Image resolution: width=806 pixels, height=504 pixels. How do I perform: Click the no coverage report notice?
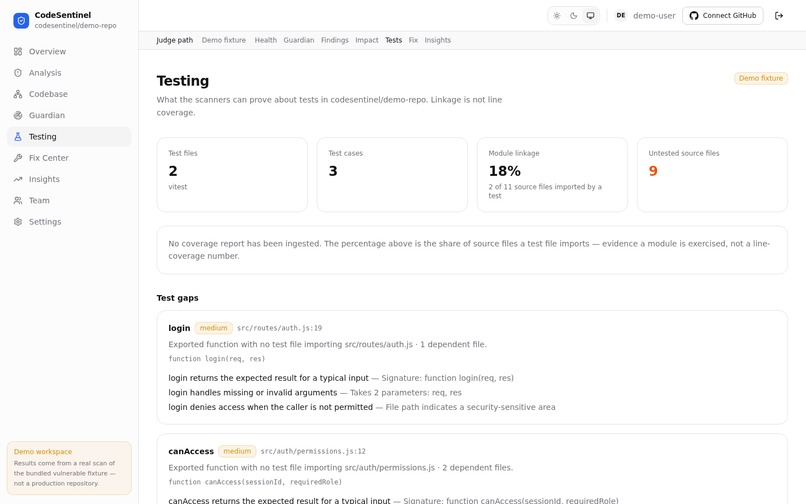pos(472,250)
